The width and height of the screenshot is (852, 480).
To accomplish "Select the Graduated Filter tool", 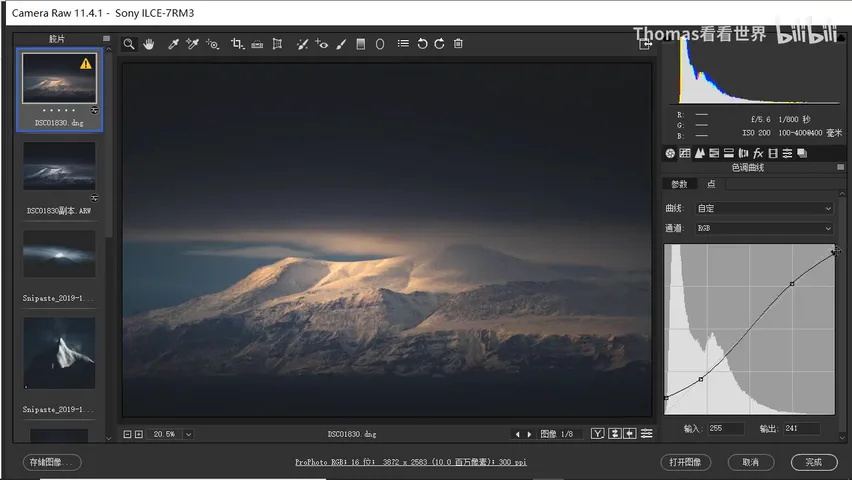I will (360, 44).
